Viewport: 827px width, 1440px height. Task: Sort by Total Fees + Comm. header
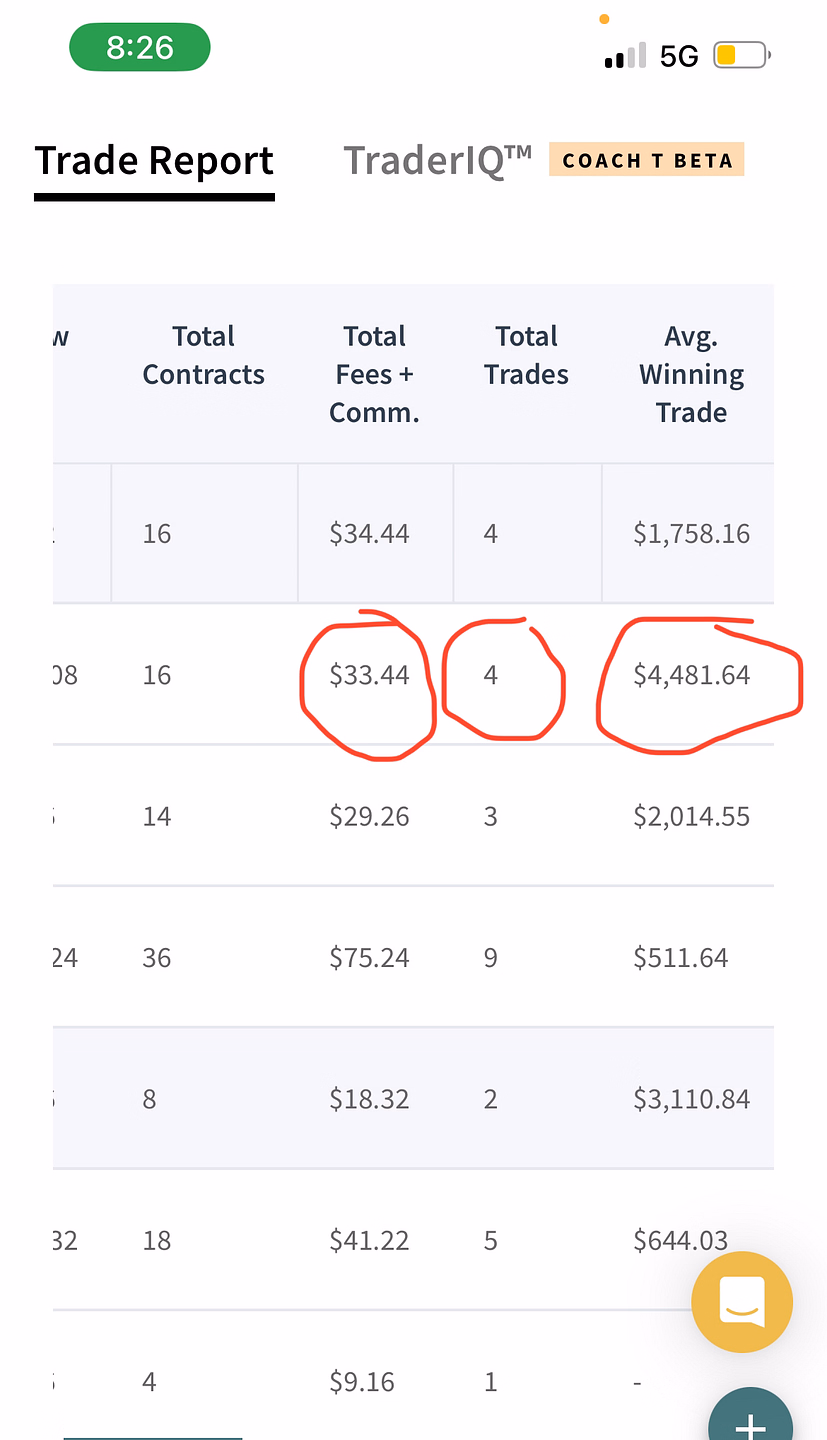click(374, 374)
